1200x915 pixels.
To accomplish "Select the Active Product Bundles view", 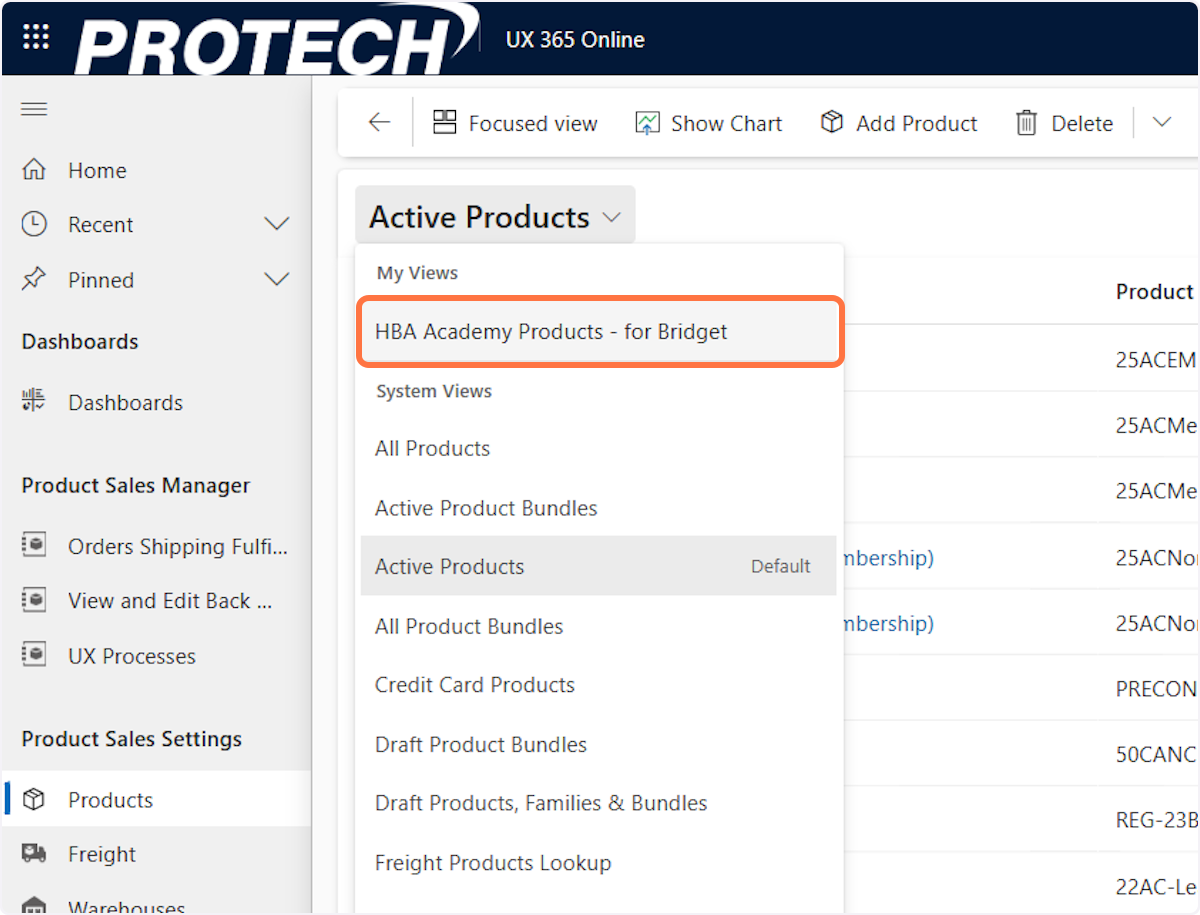I will coord(598,507).
